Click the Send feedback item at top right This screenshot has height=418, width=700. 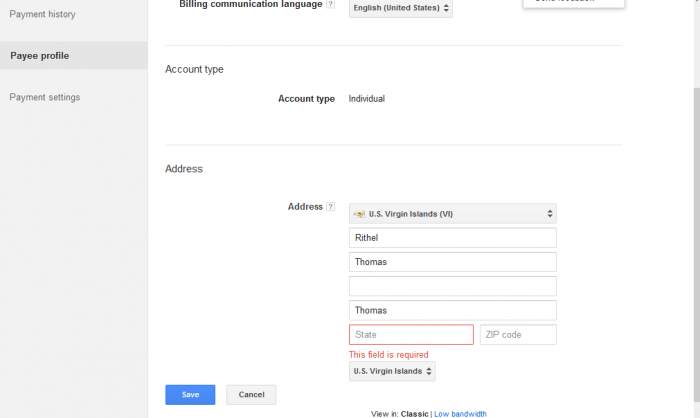pyautogui.click(x=573, y=3)
